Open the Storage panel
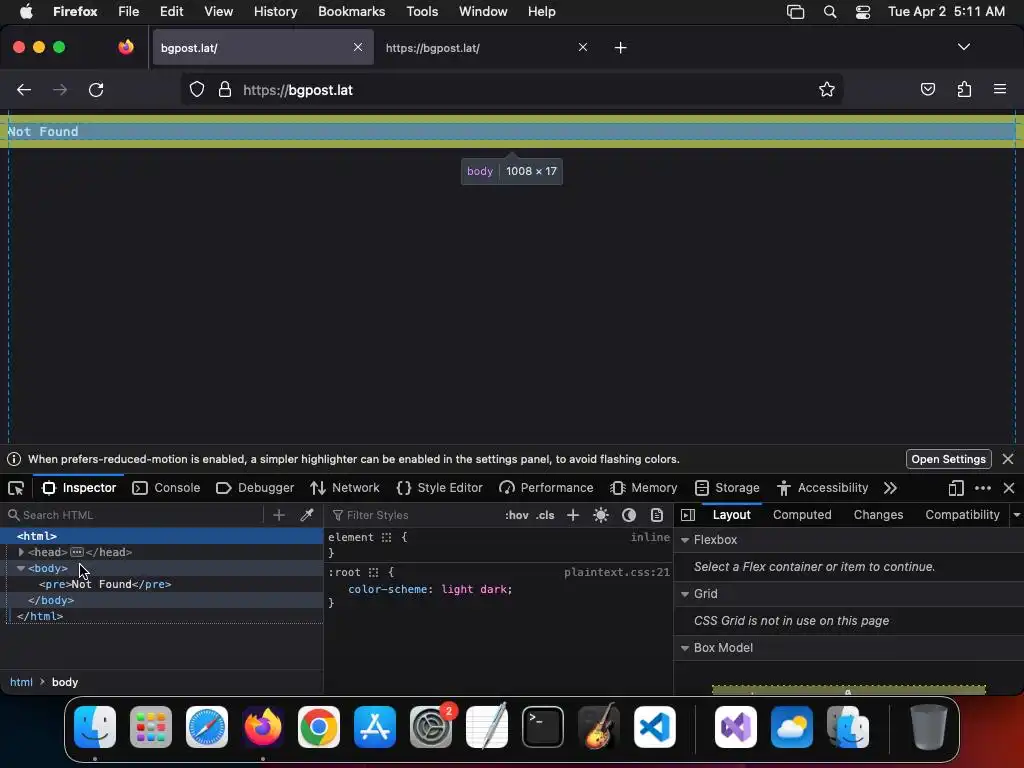 (x=727, y=488)
